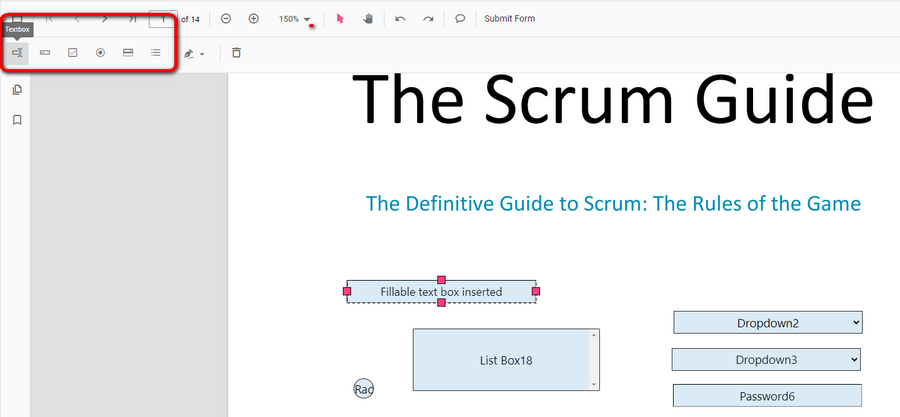The width and height of the screenshot is (900, 417).
Task: Select the Textbox form field tool
Action: pos(17,53)
